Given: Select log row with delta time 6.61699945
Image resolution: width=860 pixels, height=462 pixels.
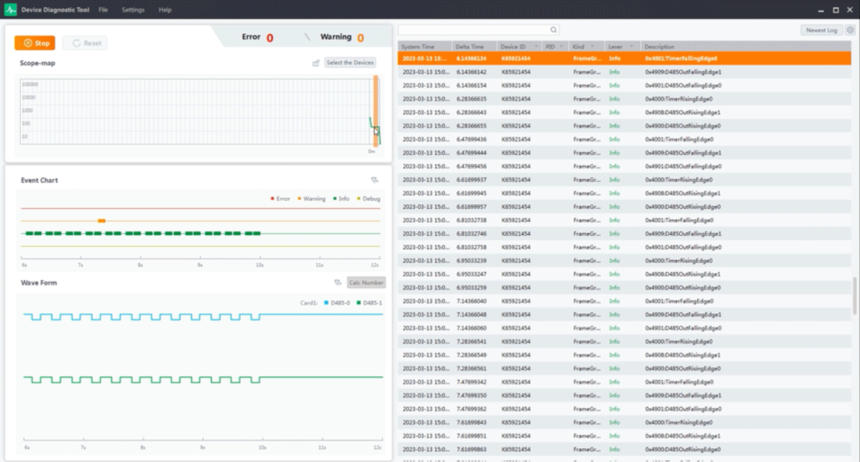Looking at the screenshot, I should click(624, 193).
